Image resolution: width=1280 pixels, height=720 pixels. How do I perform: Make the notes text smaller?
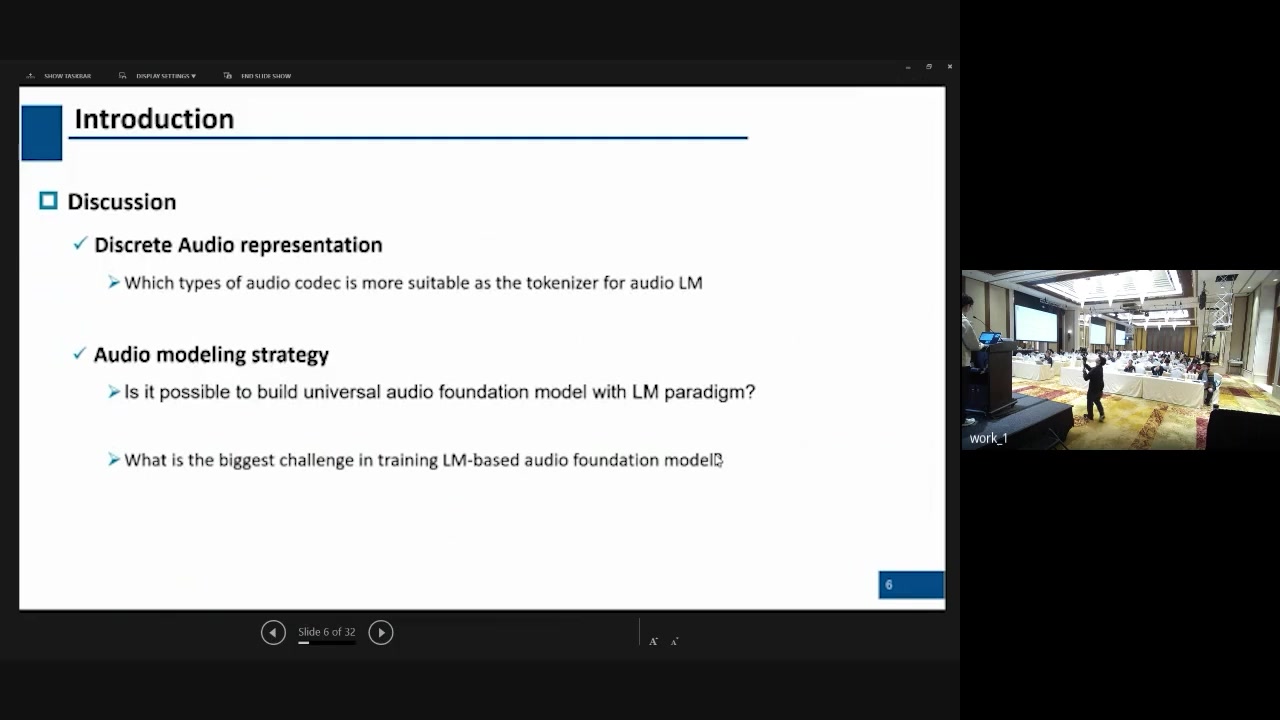coord(675,641)
